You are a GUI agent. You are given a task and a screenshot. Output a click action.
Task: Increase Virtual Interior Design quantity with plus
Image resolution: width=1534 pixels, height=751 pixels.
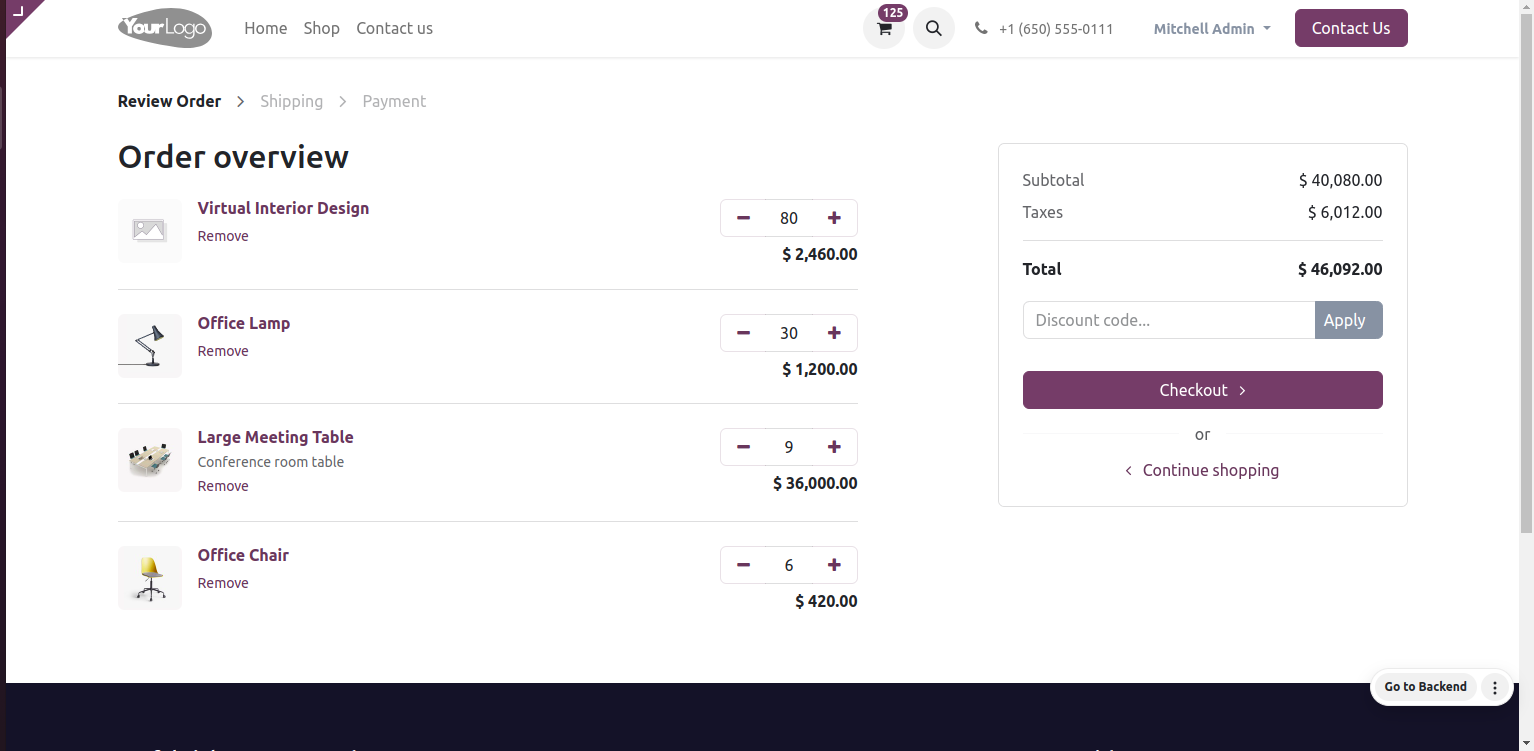click(834, 218)
